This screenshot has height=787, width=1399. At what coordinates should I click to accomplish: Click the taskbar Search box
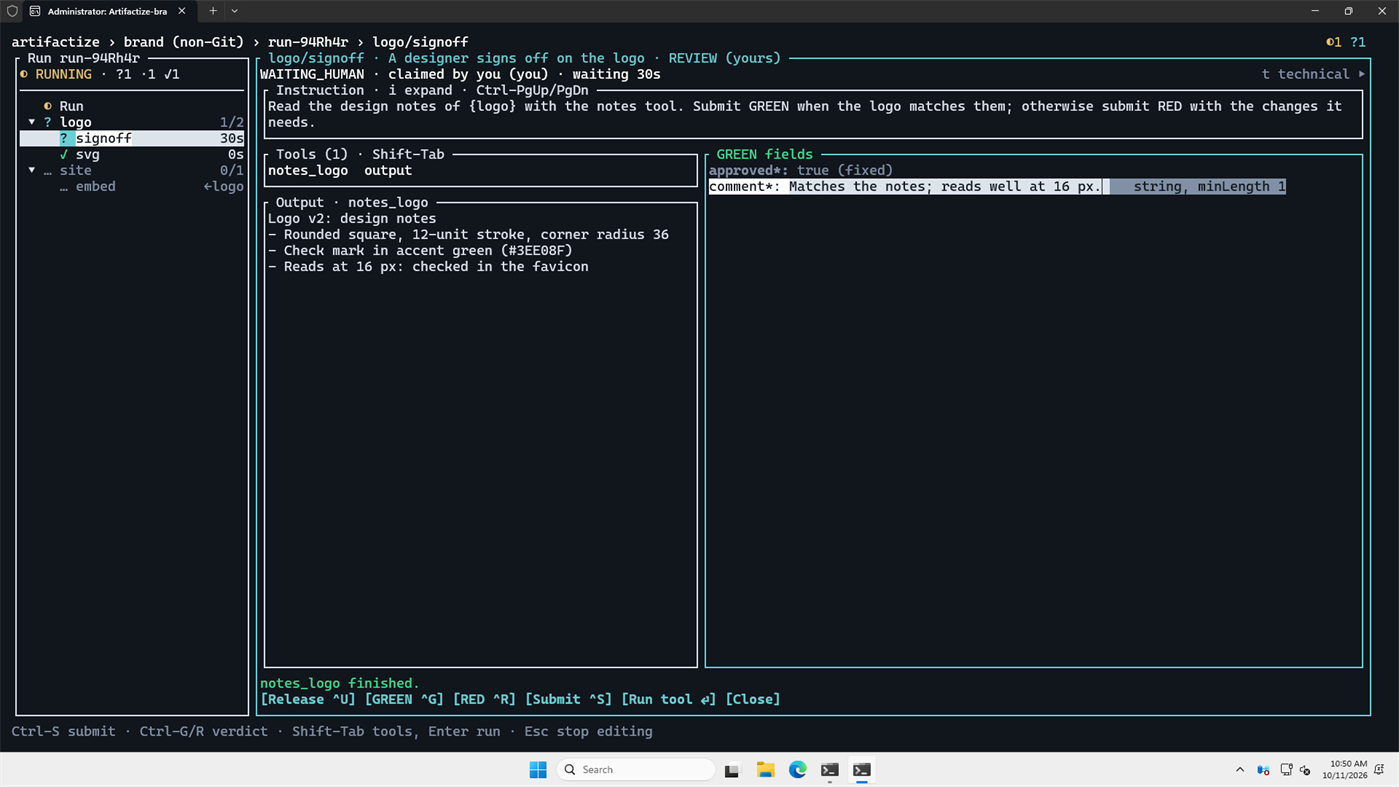635,769
